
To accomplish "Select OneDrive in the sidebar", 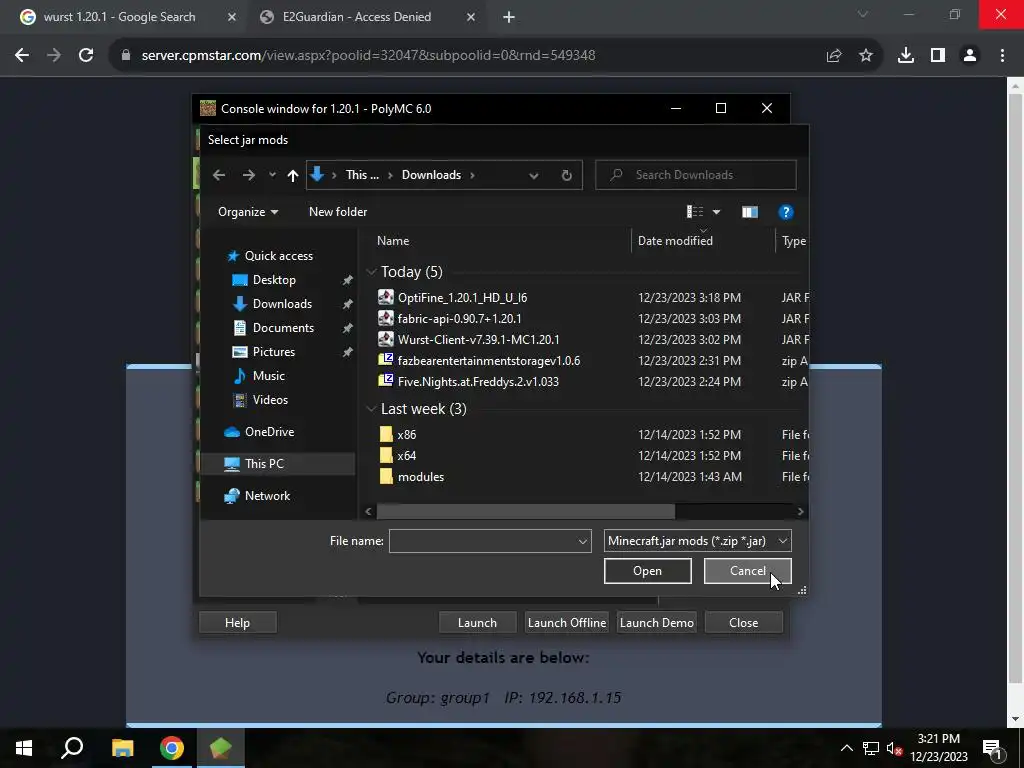I will tap(269, 432).
